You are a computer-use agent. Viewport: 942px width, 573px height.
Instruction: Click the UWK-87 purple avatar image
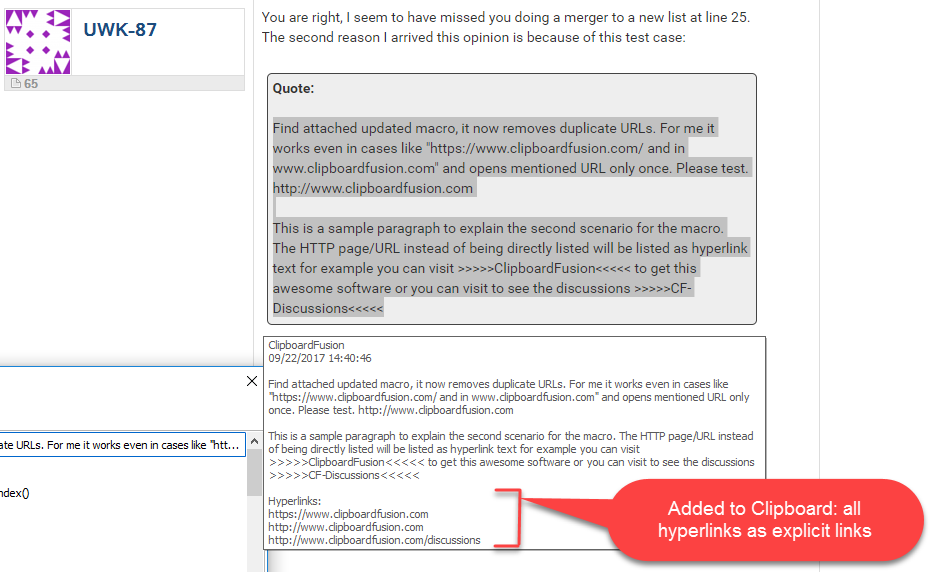[x=39, y=43]
